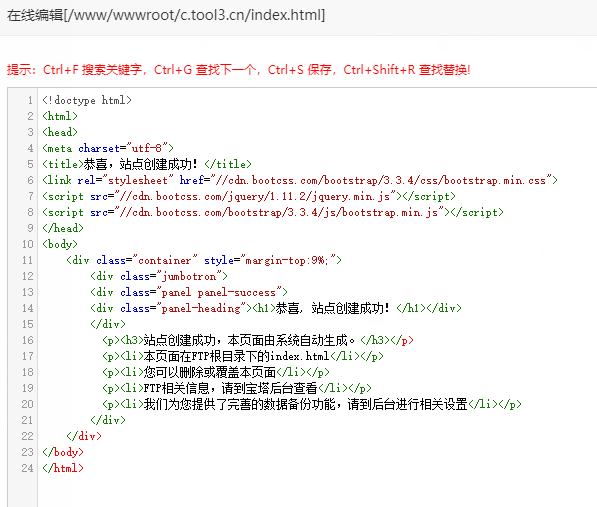This screenshot has width=597, height=507.
Task: Click the opening body tag
Action: 60,244
